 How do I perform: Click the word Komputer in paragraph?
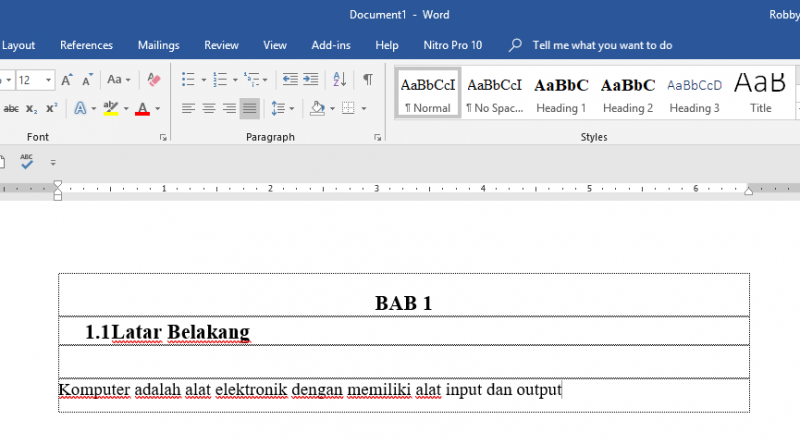(94, 390)
